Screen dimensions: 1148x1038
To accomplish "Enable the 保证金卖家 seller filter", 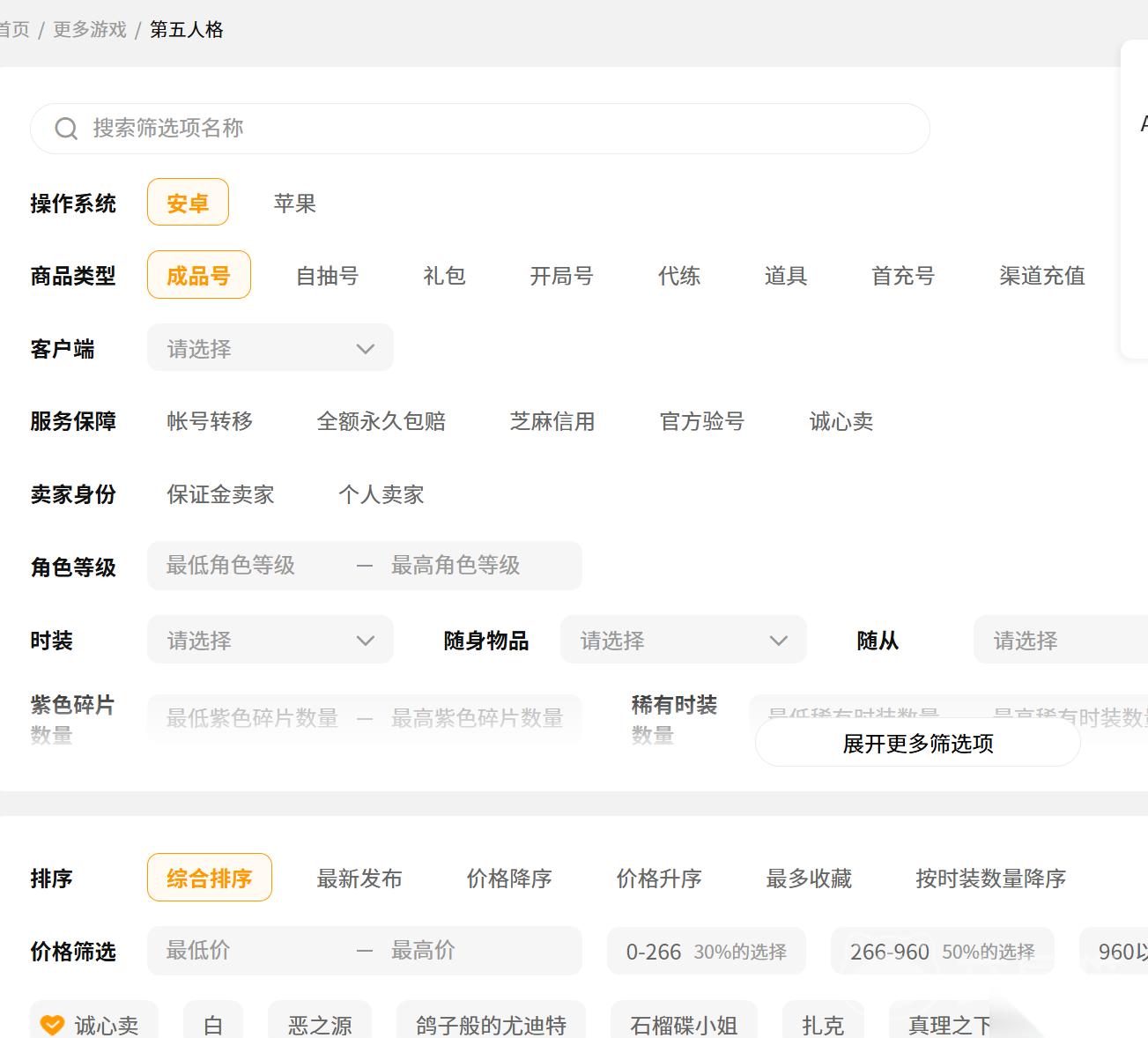I will coord(220,494).
